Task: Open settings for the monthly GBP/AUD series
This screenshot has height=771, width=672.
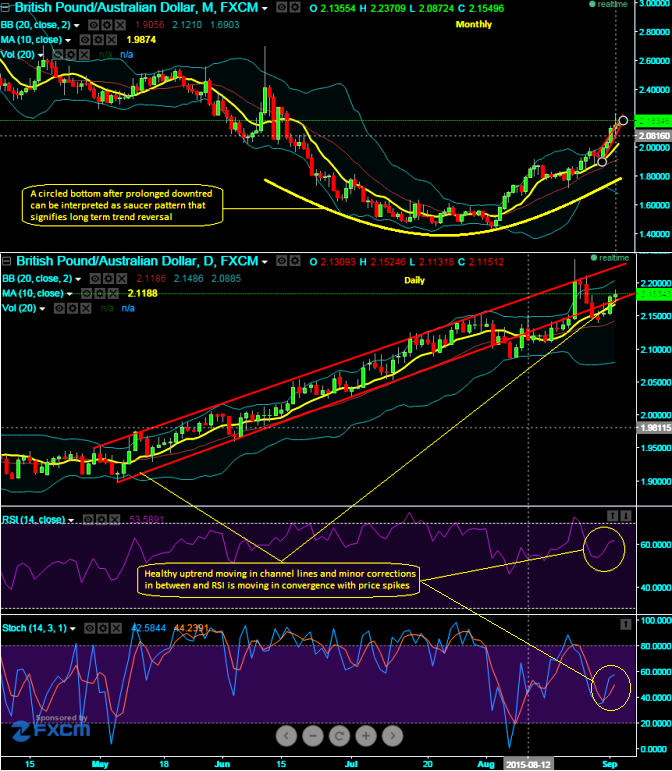Action: tap(294, 7)
